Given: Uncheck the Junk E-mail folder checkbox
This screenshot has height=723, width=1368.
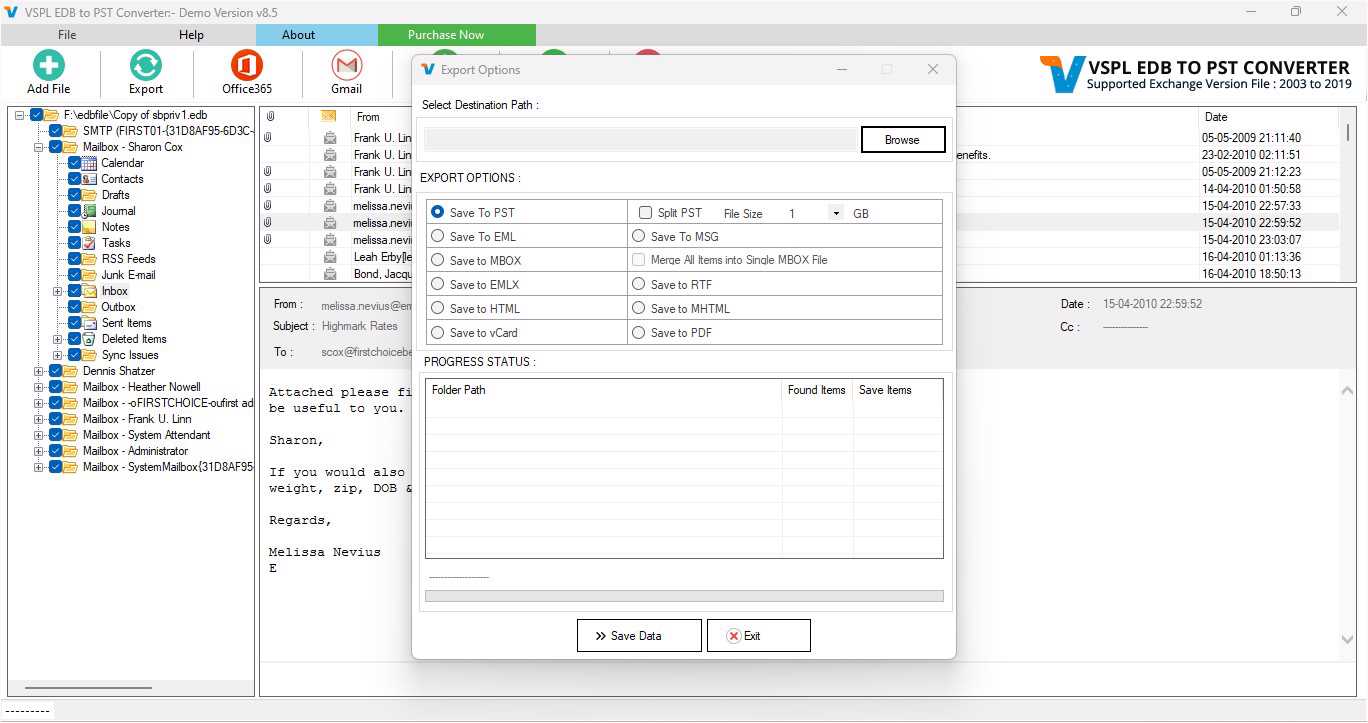Looking at the screenshot, I should [x=74, y=275].
